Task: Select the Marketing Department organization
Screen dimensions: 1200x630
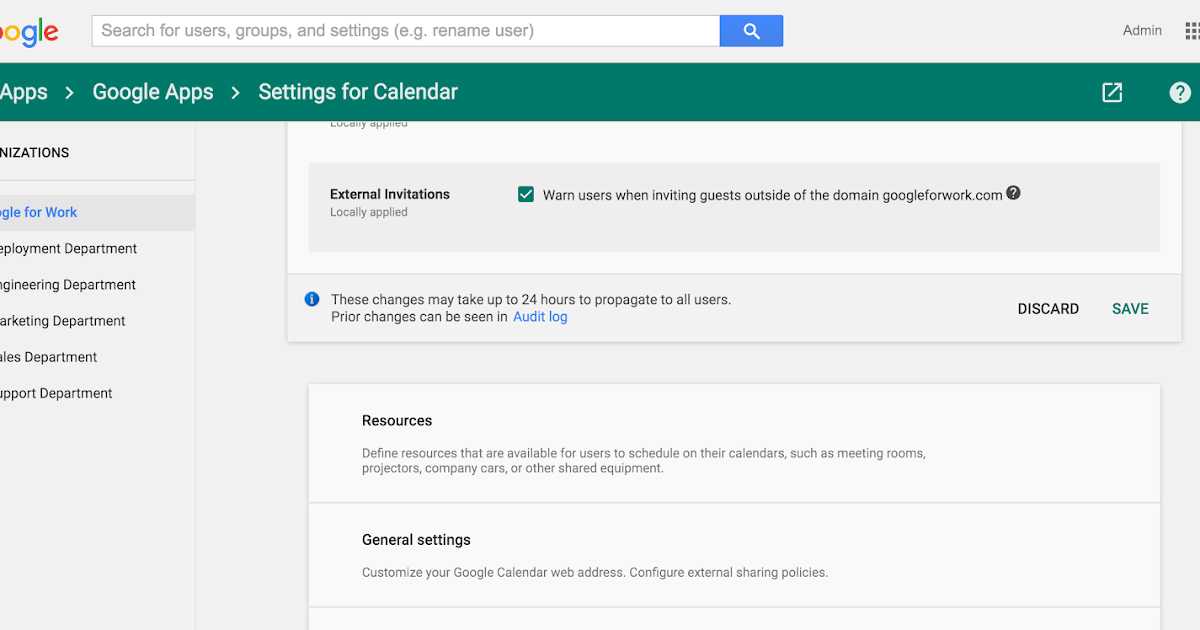Action: click(x=63, y=321)
